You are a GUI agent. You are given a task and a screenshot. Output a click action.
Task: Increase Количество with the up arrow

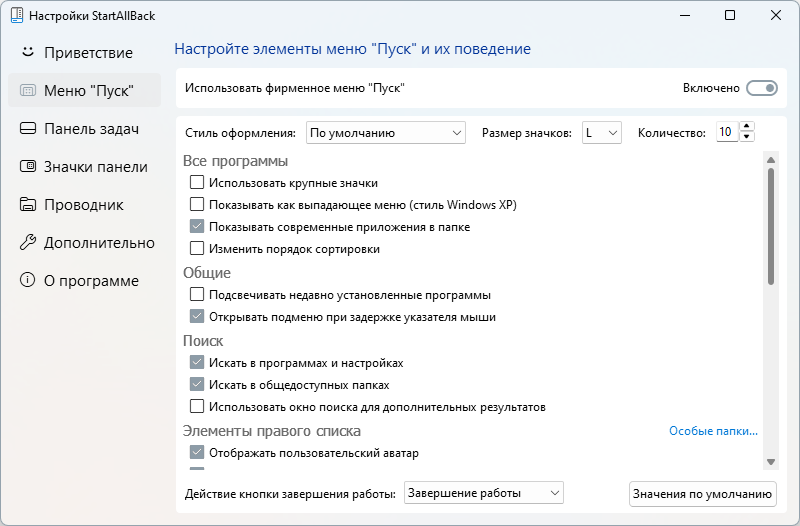(747, 127)
